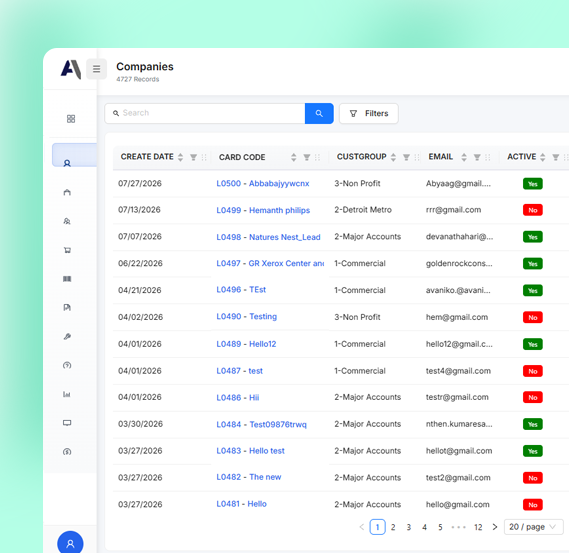Open company L0498 - Natures Nest_Lead
Screen dimensions: 569x553
pos(269,237)
